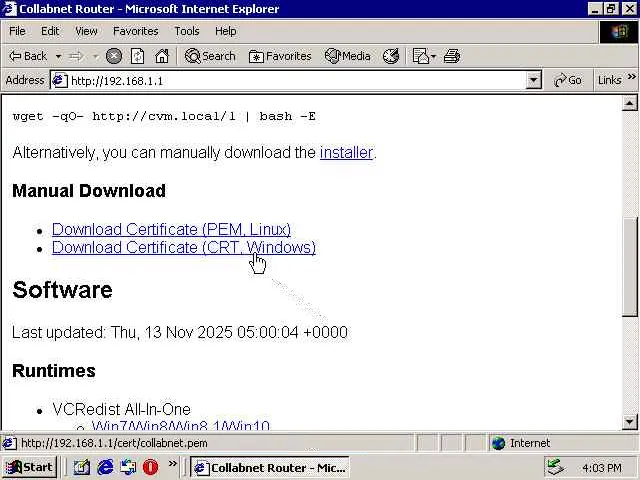Open Download Certificate (CRT, Windows) link

pos(184,247)
